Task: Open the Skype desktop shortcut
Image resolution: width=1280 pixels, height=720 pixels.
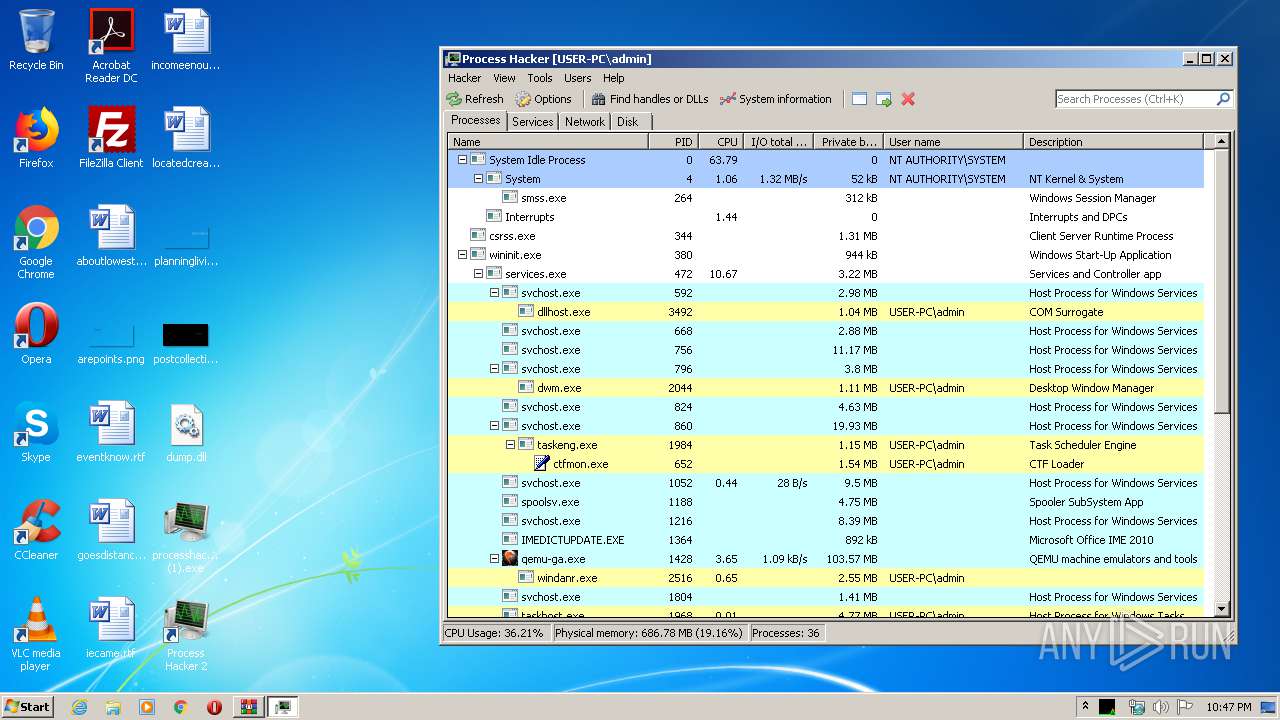Action: (36, 431)
